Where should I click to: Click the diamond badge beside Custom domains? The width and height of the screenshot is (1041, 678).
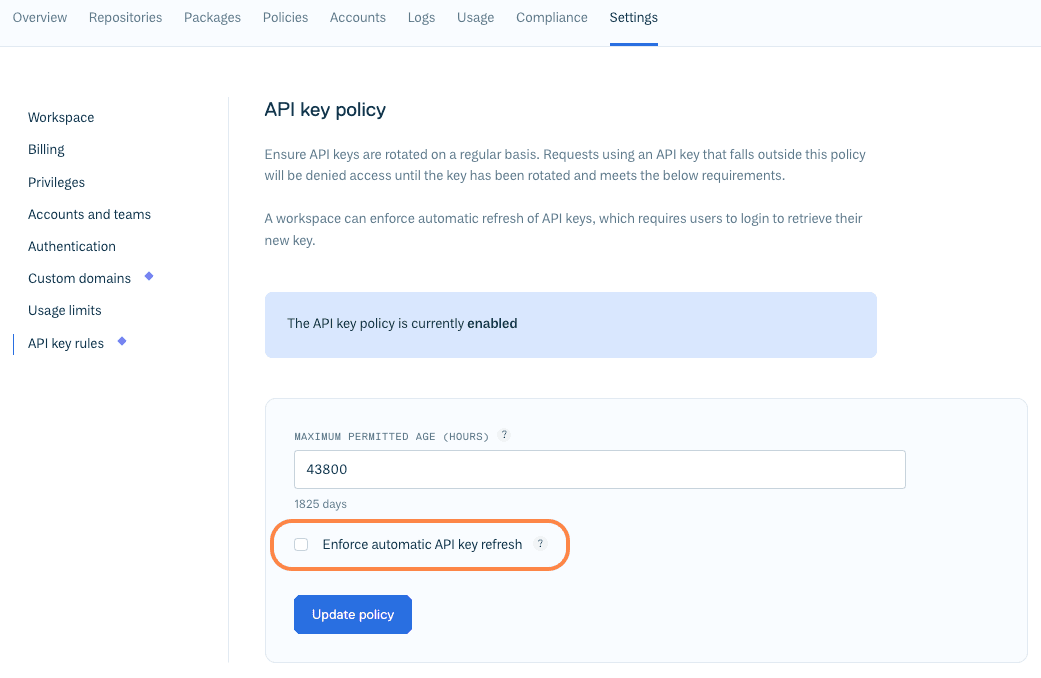149,276
